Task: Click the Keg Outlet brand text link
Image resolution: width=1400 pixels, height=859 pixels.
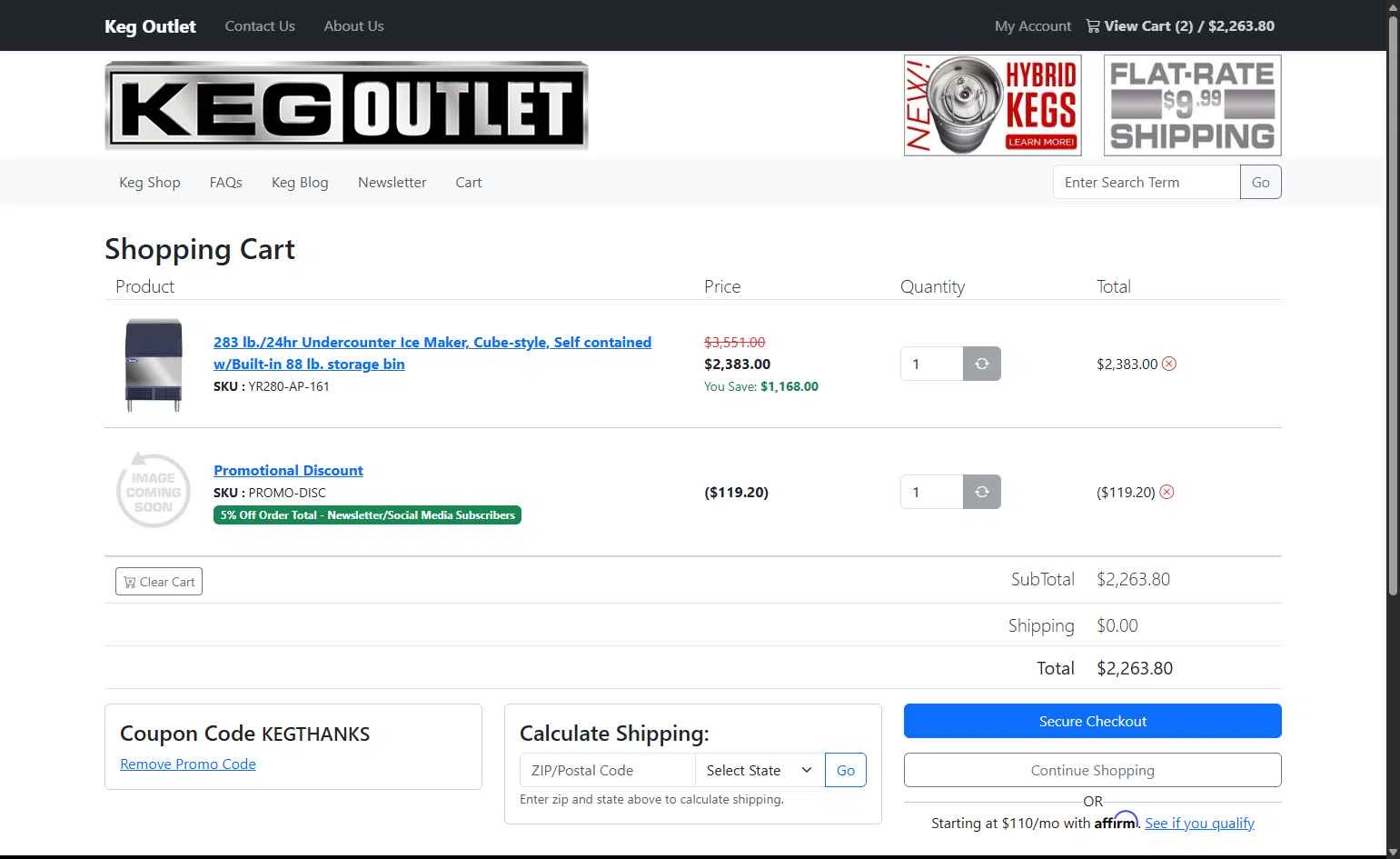Action: 150,25
